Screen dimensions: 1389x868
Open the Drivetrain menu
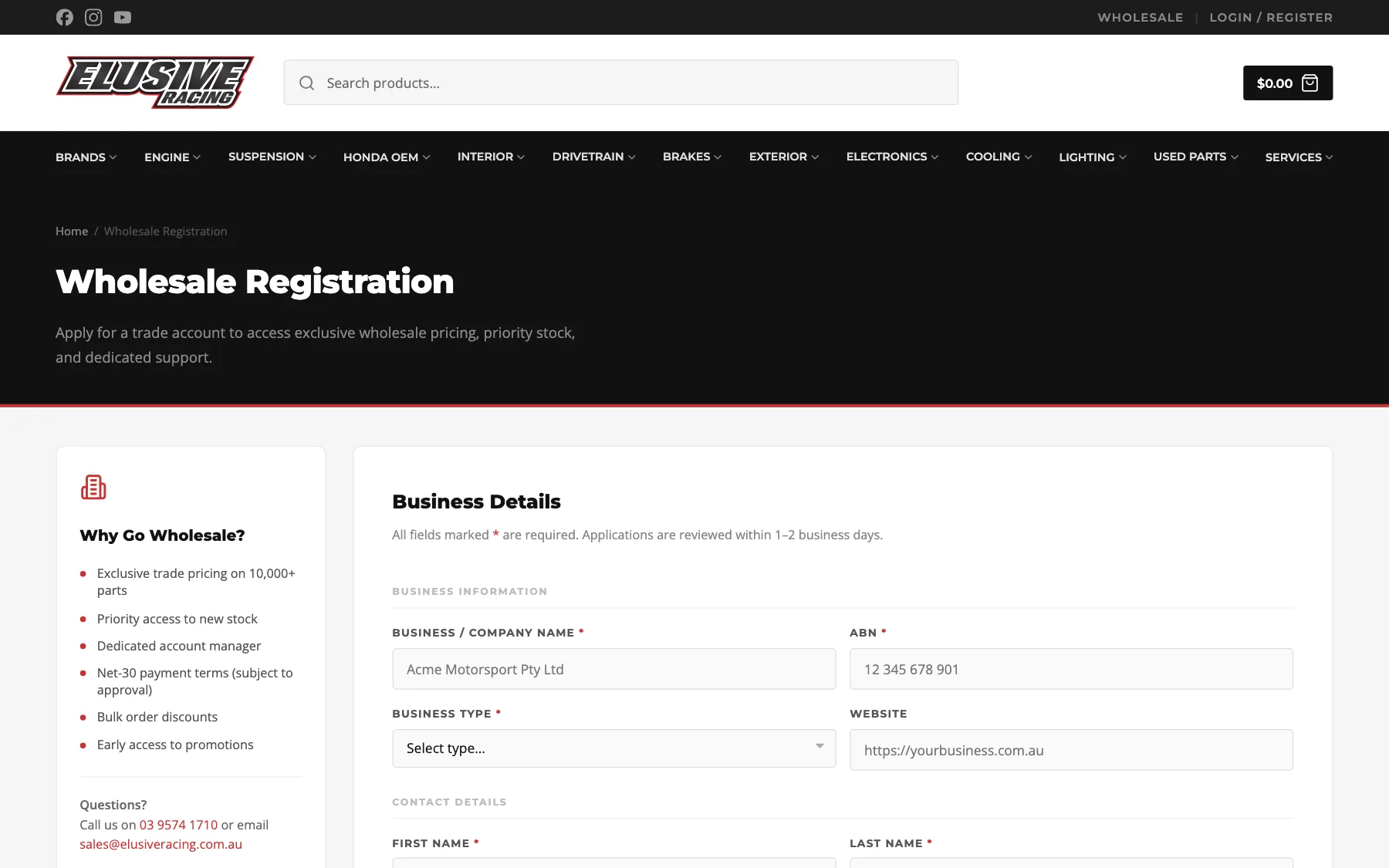(594, 157)
